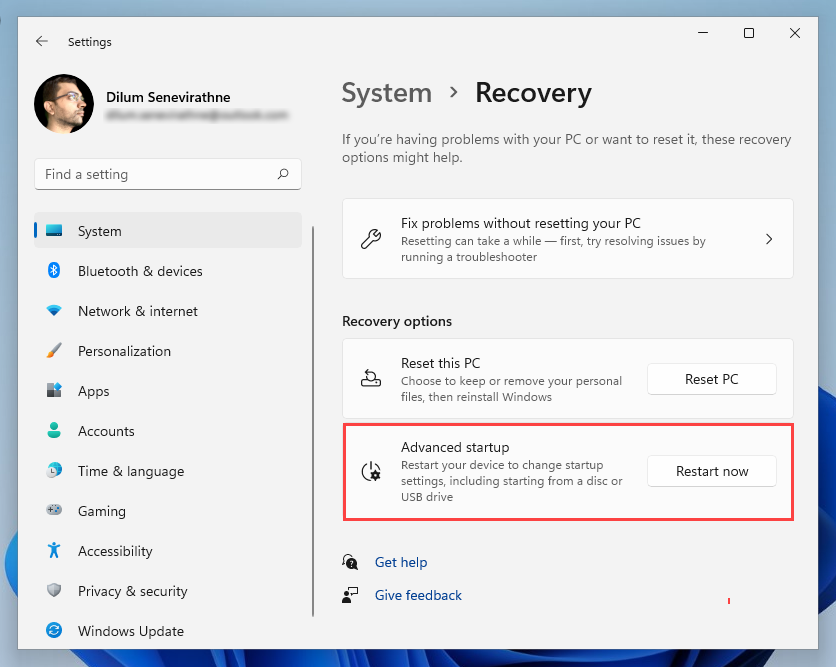
Task: Go to Windows Update section
Action: [130, 631]
